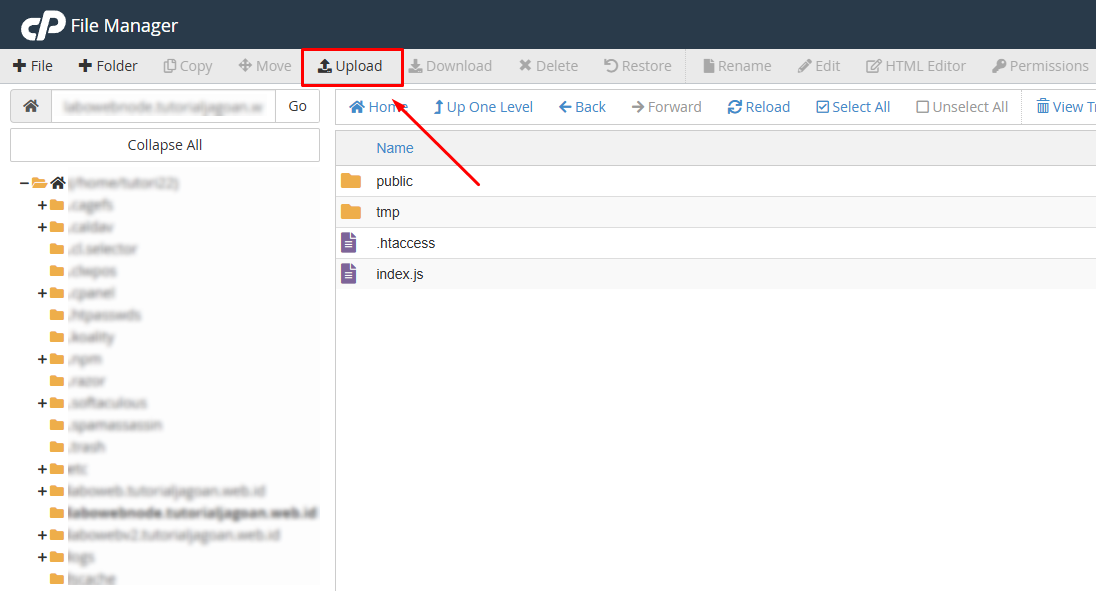Select the .htaccess file icon

coord(349,242)
